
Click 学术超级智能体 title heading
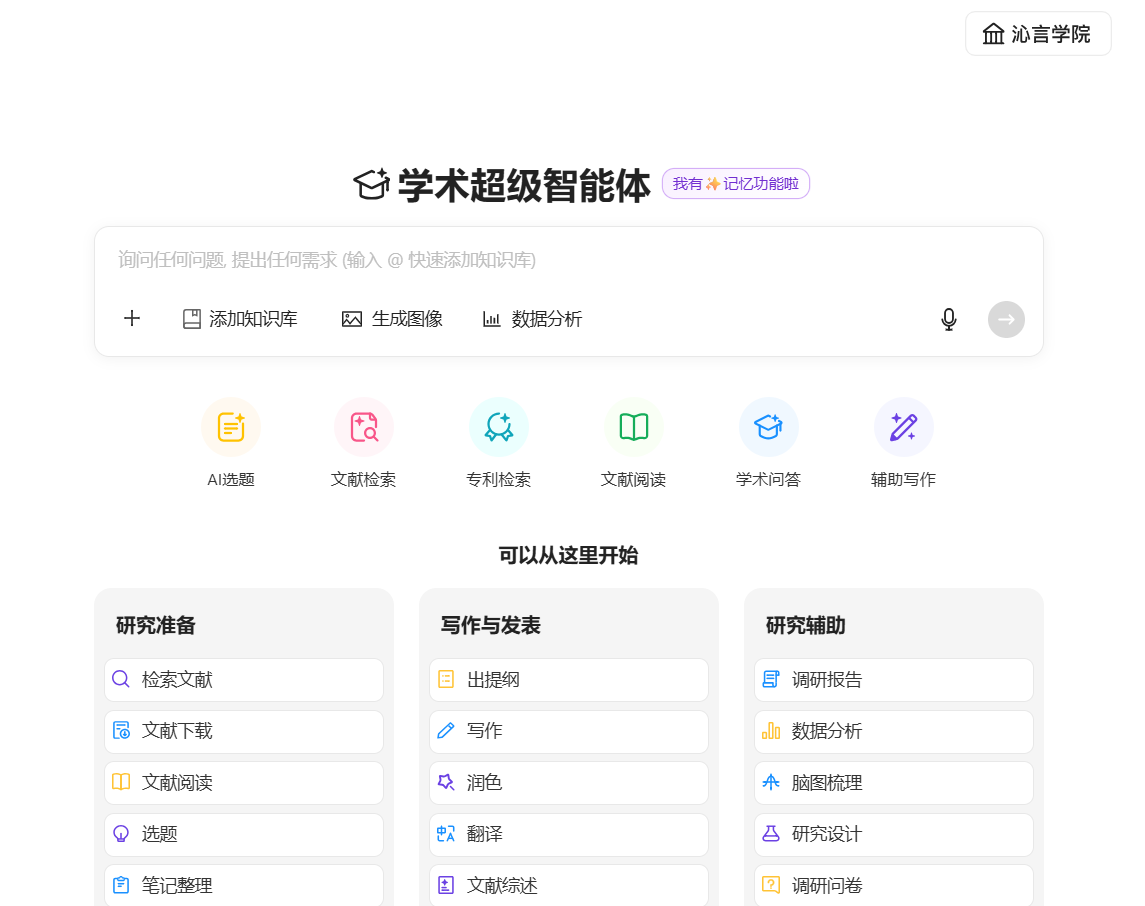[524, 185]
